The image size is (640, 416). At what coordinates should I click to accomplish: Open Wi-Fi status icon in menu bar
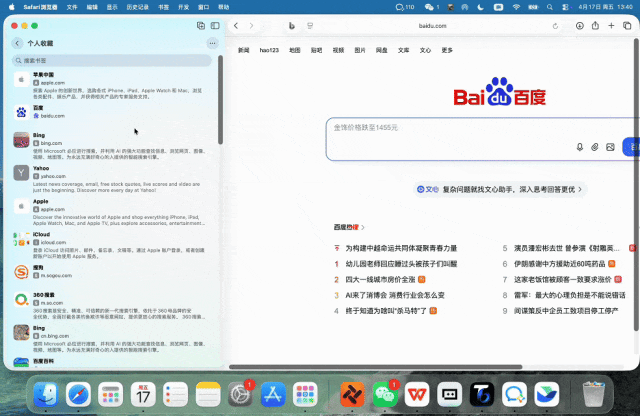[x=516, y=7]
